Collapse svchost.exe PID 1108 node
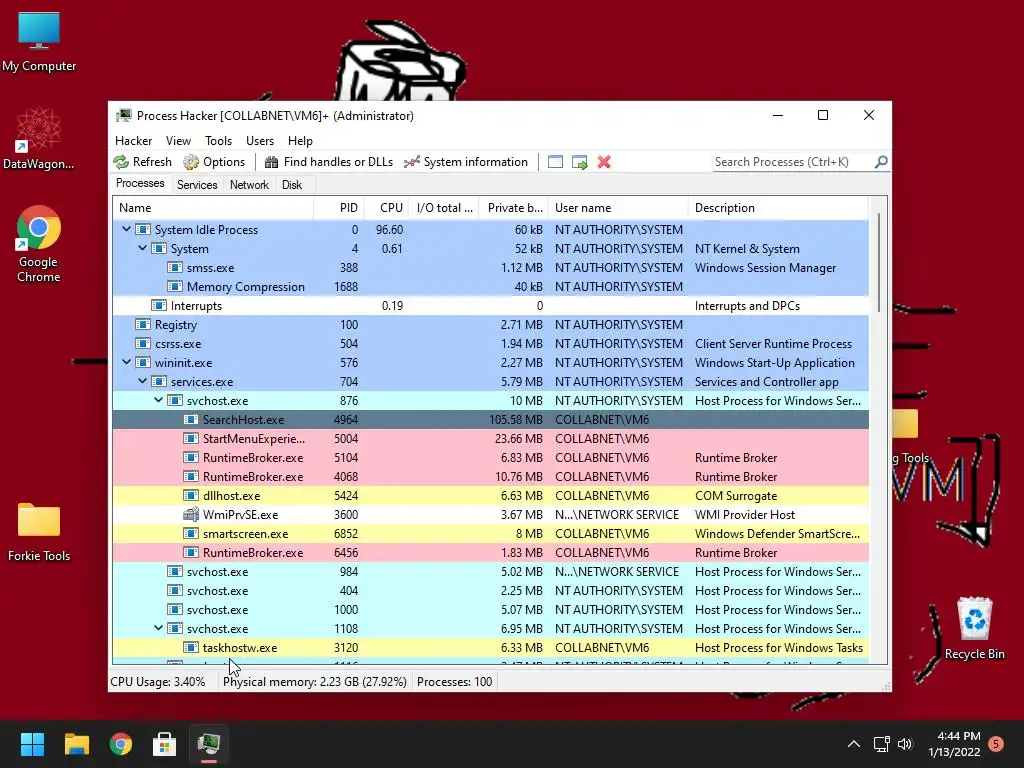The width and height of the screenshot is (1024, 768). click(158, 628)
